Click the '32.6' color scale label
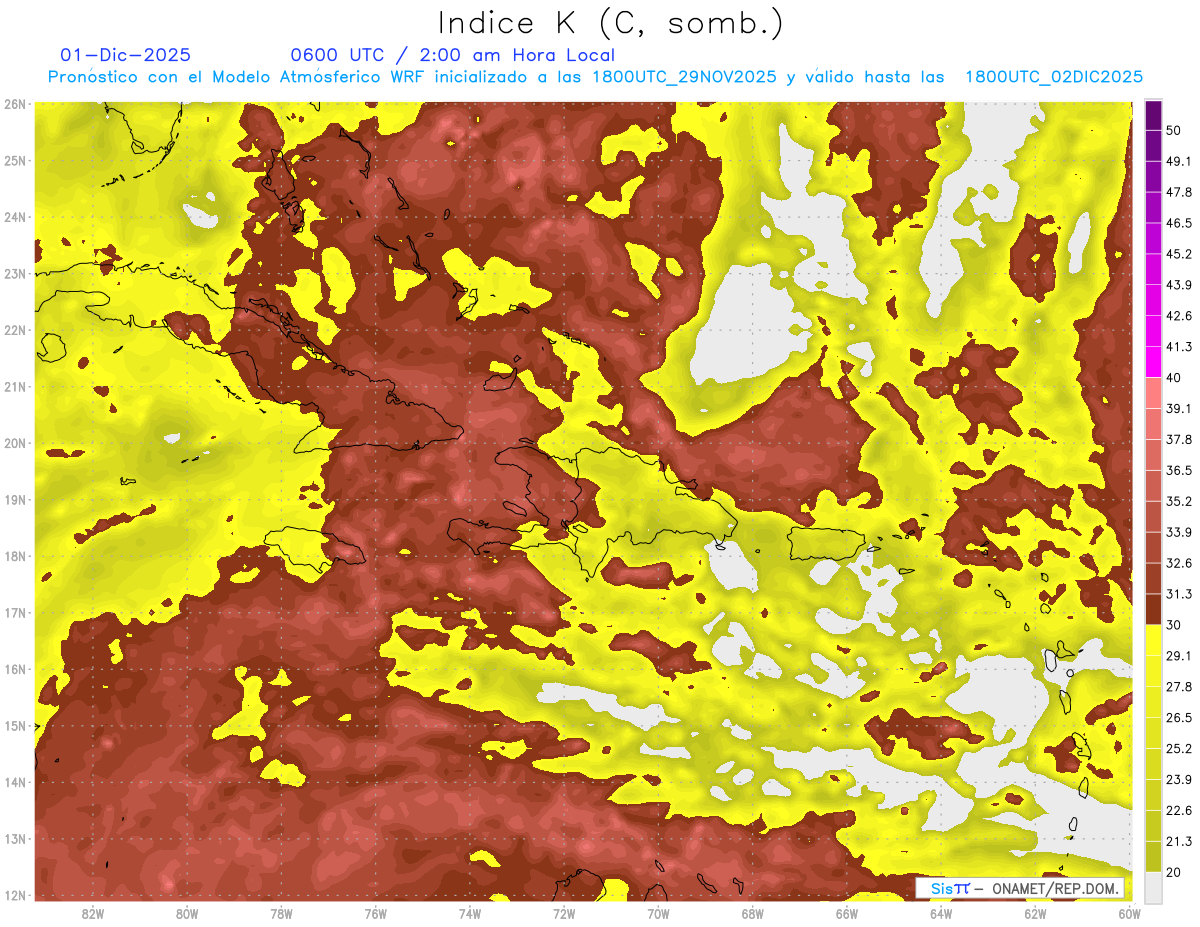The width and height of the screenshot is (1200, 927). (x=1178, y=563)
